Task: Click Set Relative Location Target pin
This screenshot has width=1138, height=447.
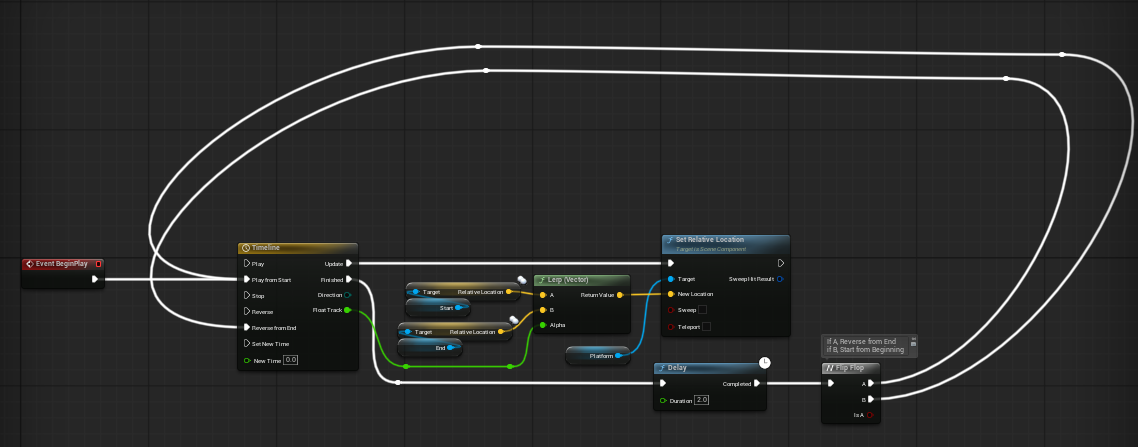Action: pos(670,279)
